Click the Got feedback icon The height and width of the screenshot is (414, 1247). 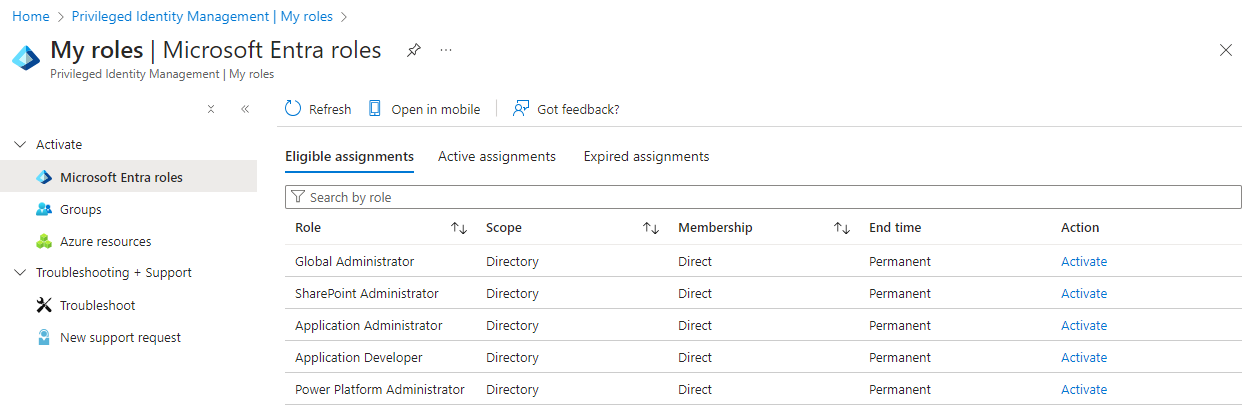click(x=521, y=109)
